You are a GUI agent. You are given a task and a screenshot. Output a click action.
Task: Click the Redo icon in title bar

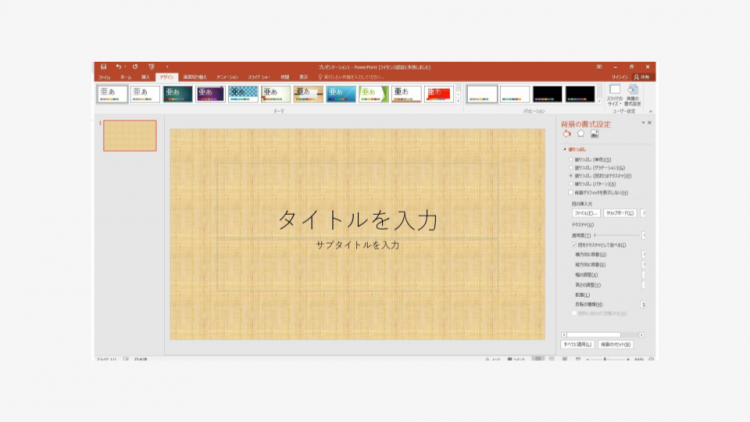tap(135, 67)
